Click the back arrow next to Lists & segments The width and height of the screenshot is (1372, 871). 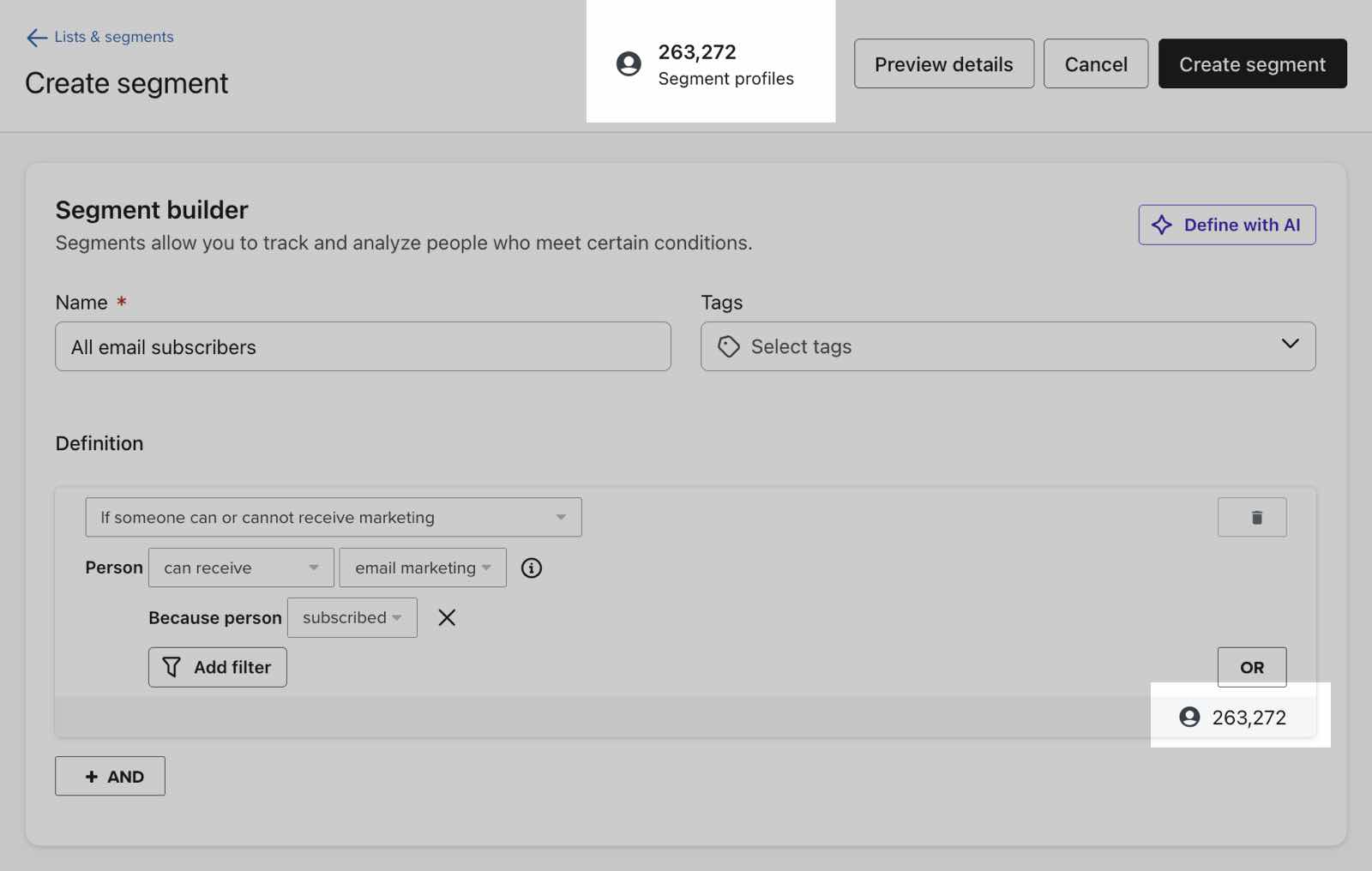point(34,37)
